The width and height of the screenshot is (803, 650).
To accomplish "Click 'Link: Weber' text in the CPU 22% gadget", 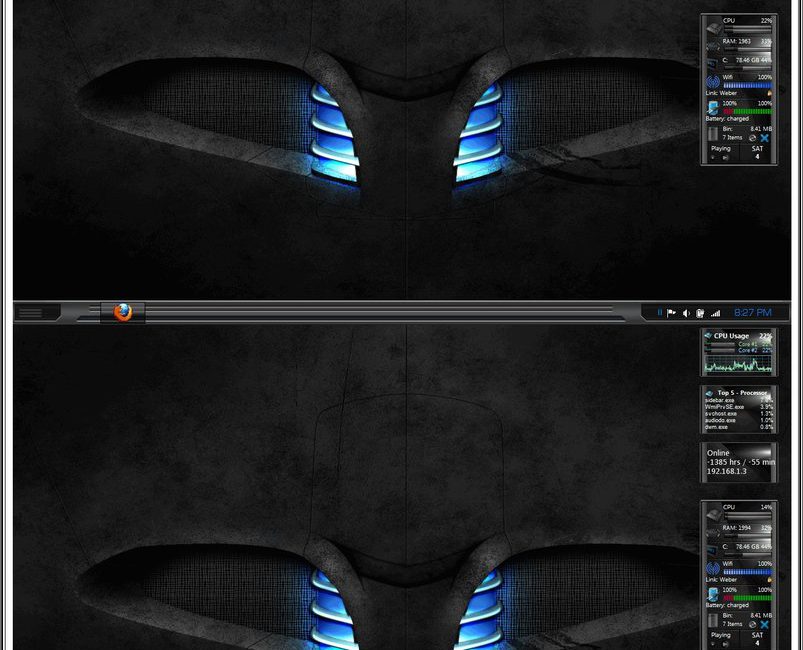I will [721, 93].
